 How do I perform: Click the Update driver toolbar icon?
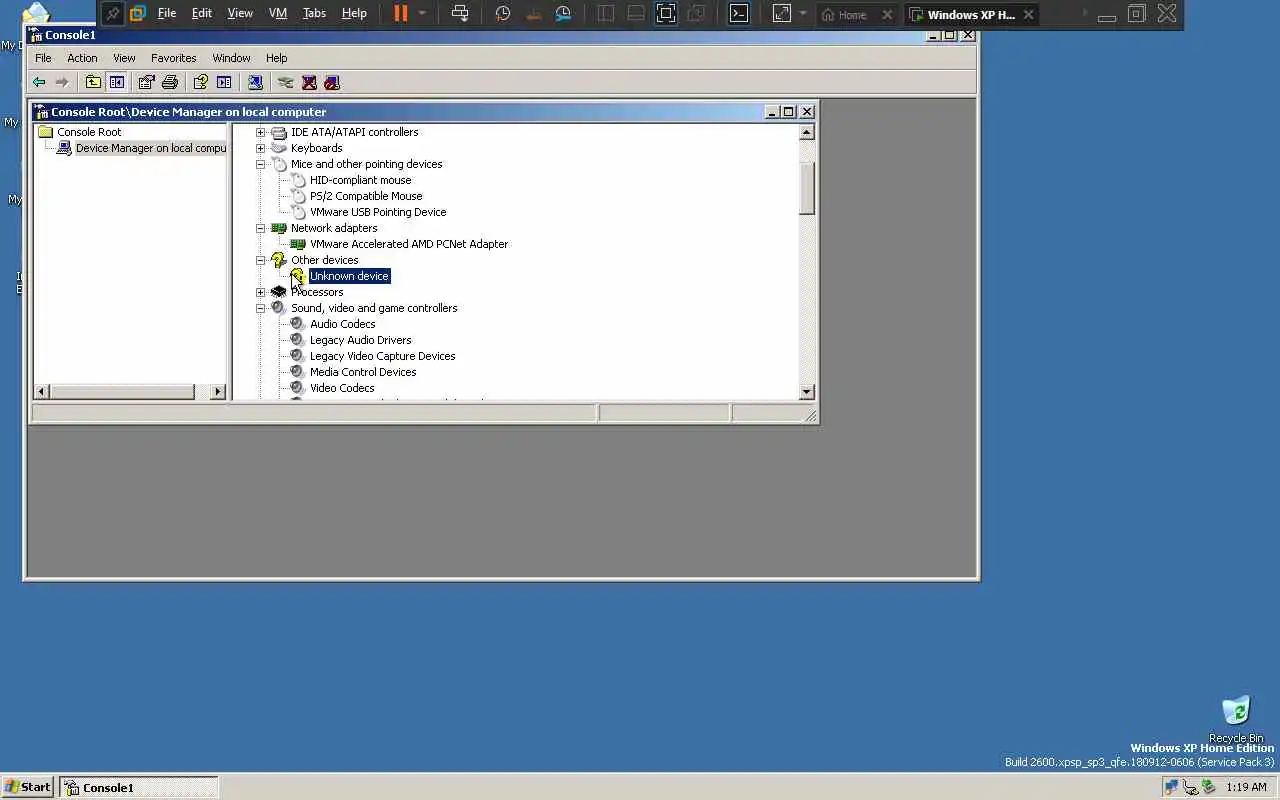pyautogui.click(x=286, y=82)
